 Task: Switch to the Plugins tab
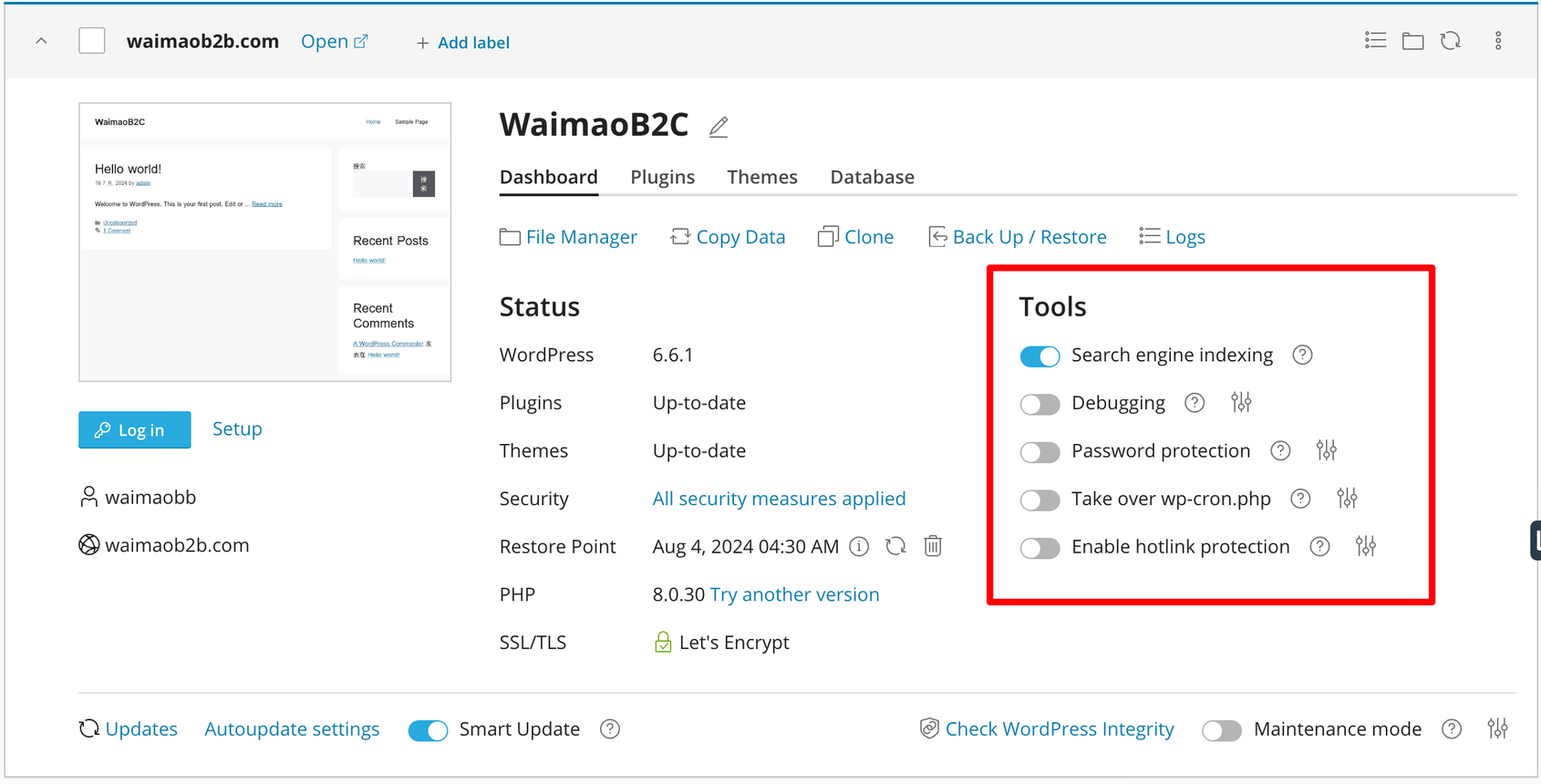point(662,177)
